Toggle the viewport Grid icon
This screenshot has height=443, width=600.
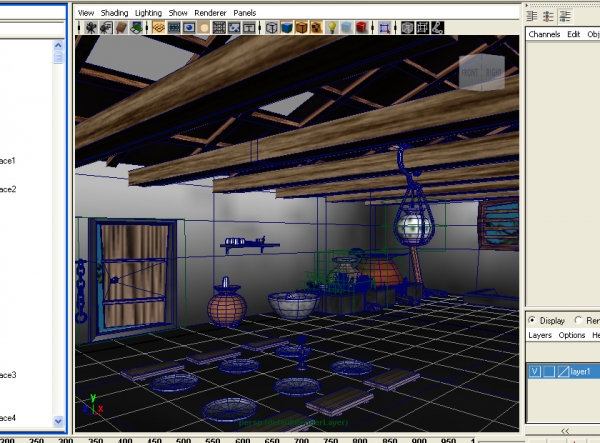click(x=158, y=28)
